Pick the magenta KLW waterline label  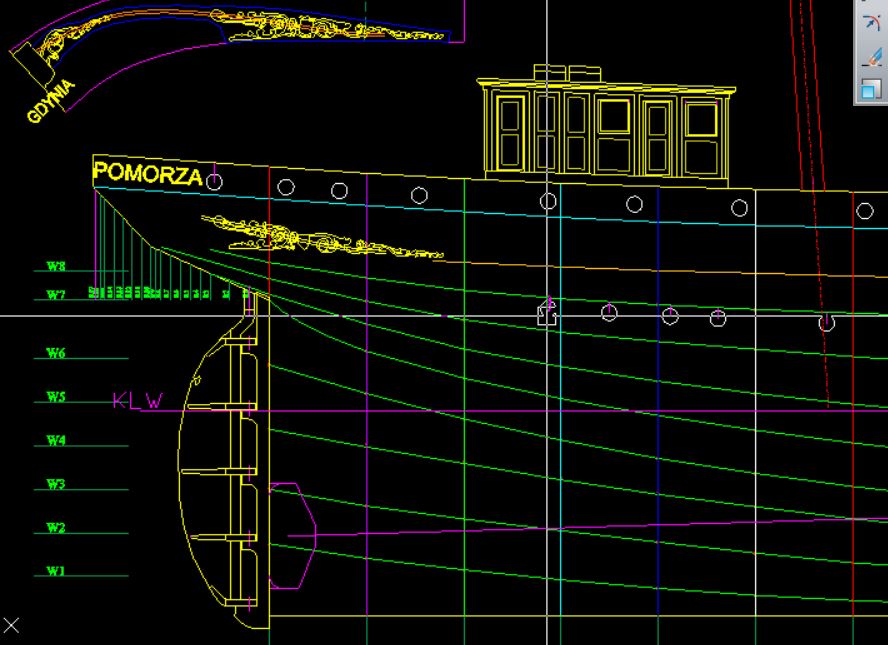[x=137, y=402]
